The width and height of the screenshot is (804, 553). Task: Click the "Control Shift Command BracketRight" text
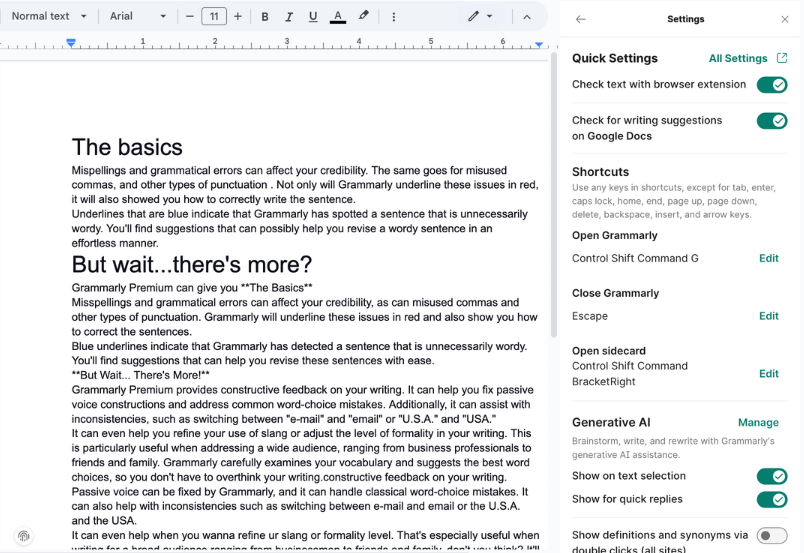point(630,374)
